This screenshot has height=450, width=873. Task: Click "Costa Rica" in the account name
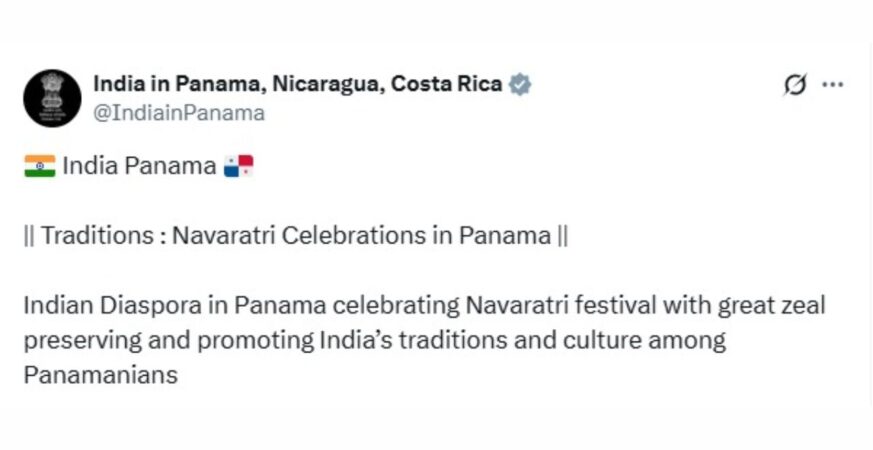tap(446, 85)
